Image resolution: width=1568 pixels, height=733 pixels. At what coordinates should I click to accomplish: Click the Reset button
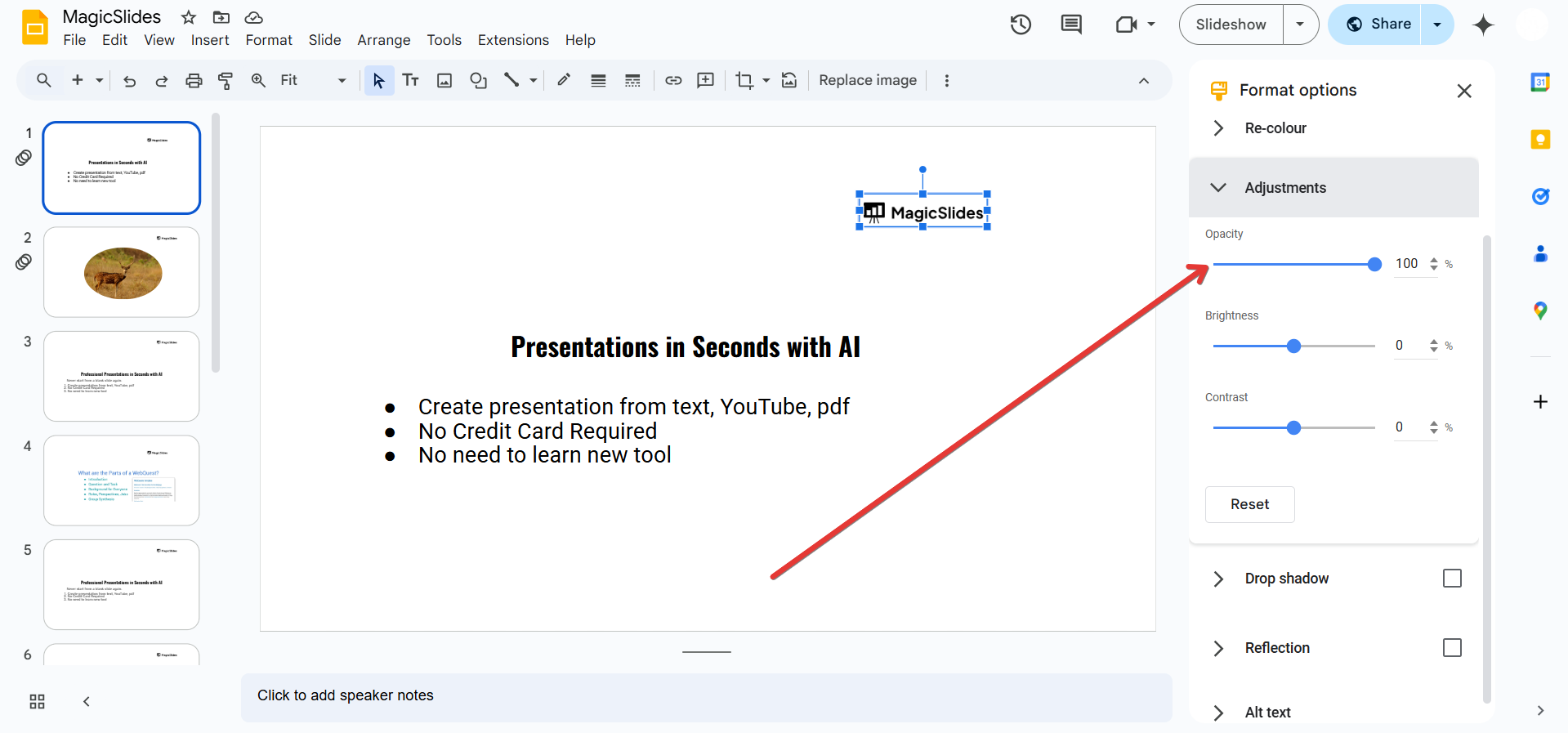pyautogui.click(x=1249, y=504)
